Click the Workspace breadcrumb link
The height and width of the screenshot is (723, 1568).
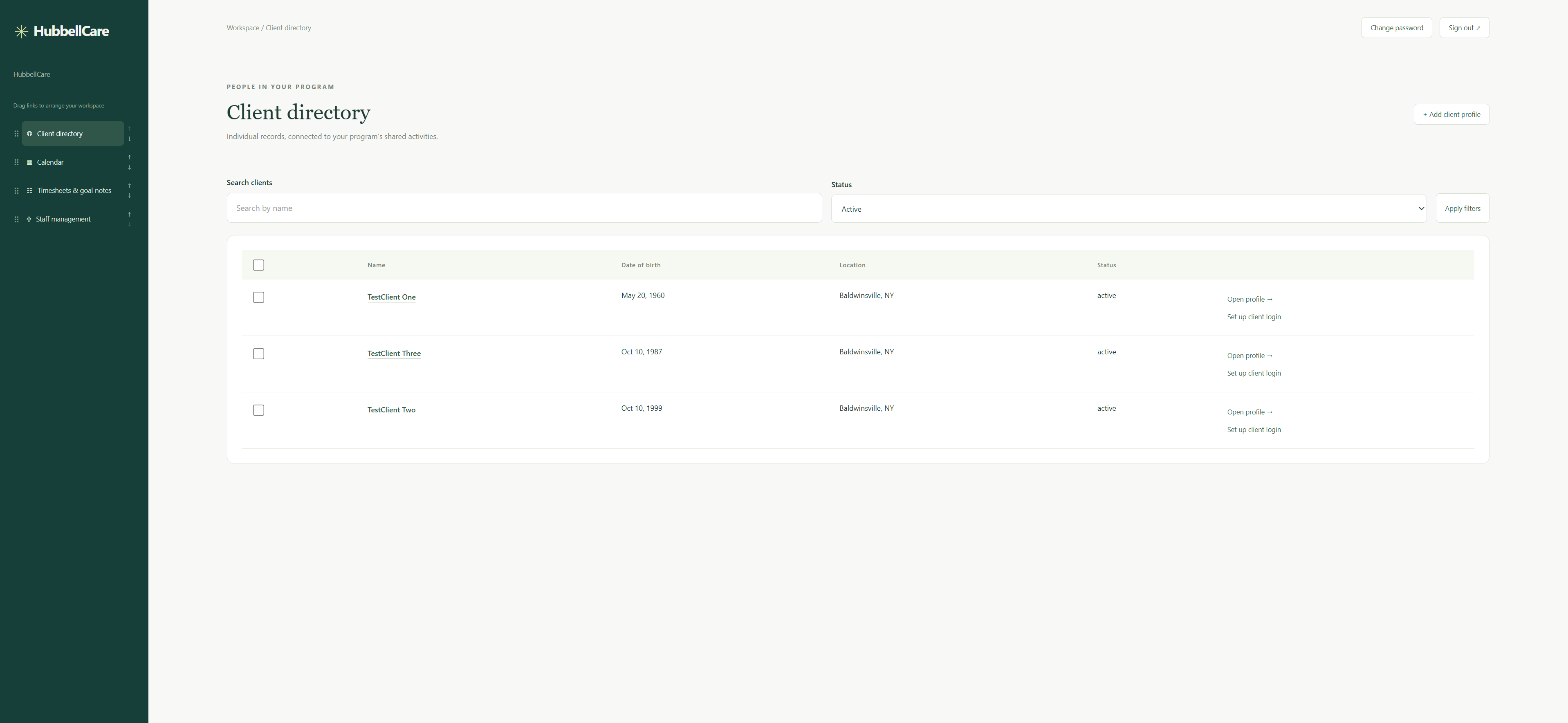243,28
